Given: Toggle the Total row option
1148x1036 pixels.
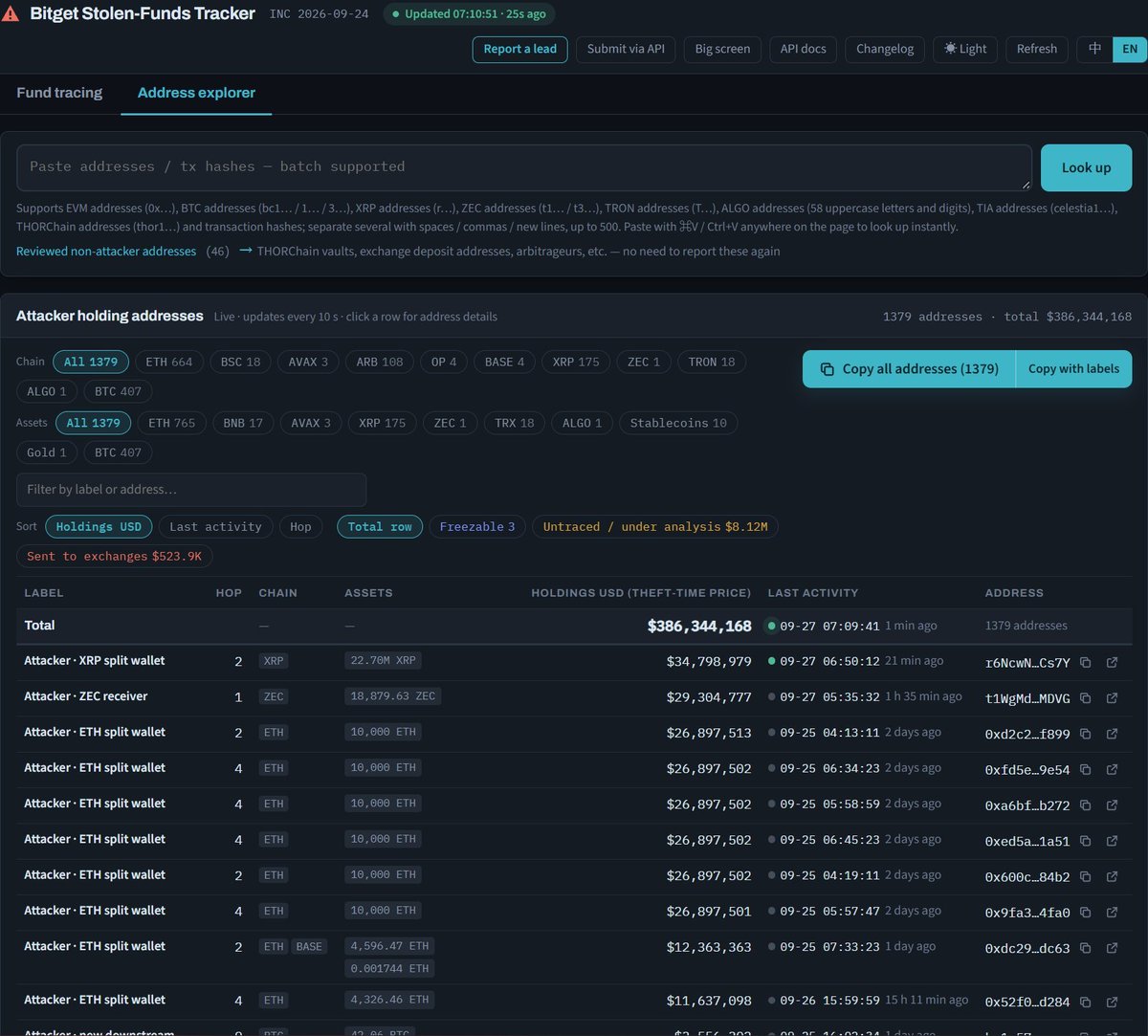Looking at the screenshot, I should 380,526.
